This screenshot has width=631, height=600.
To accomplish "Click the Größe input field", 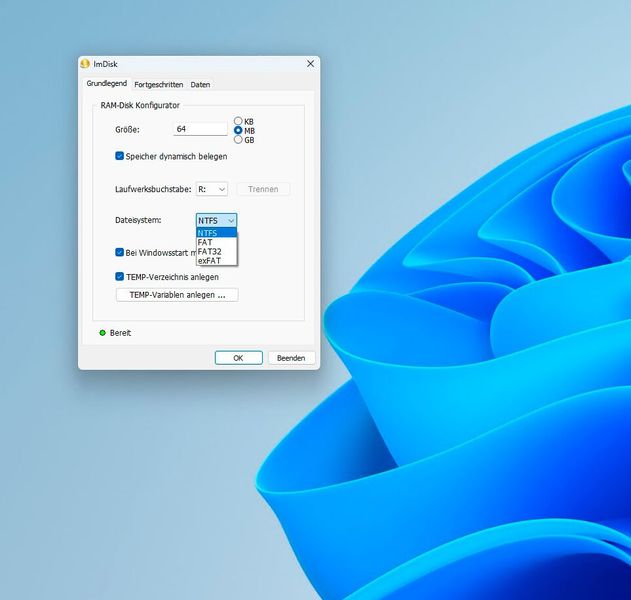I will click(200, 129).
